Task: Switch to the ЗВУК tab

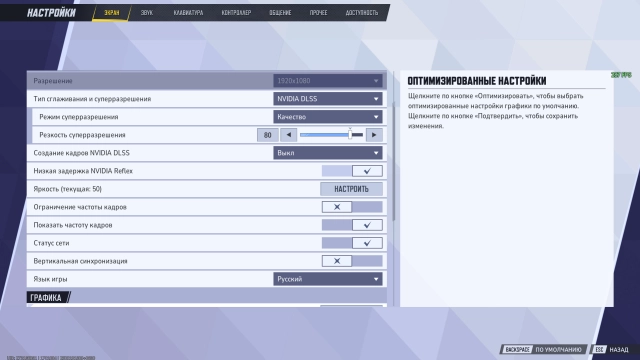Action: click(x=147, y=13)
